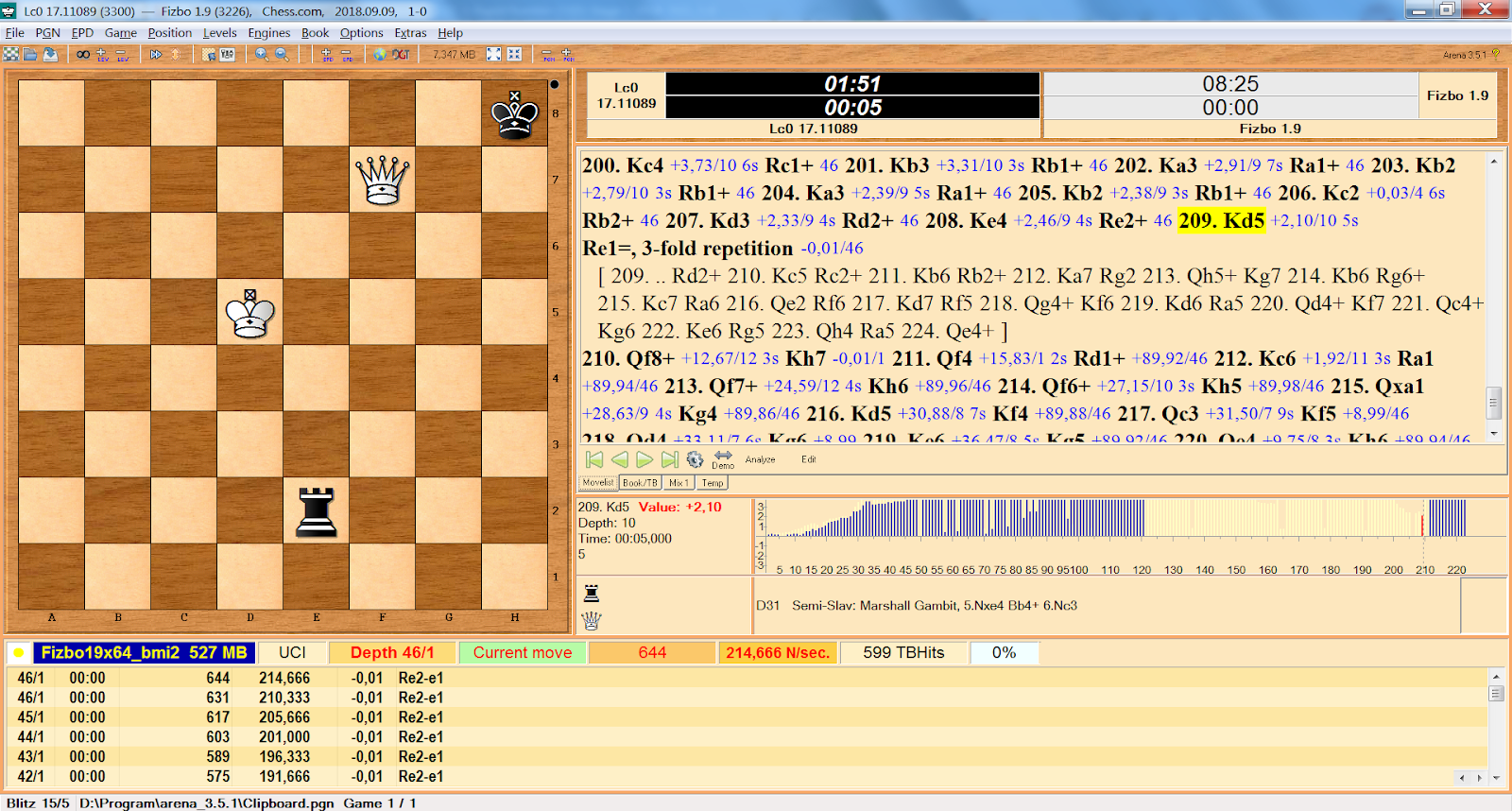Jump to the first move of game
1512x811 pixels.
coord(594,459)
